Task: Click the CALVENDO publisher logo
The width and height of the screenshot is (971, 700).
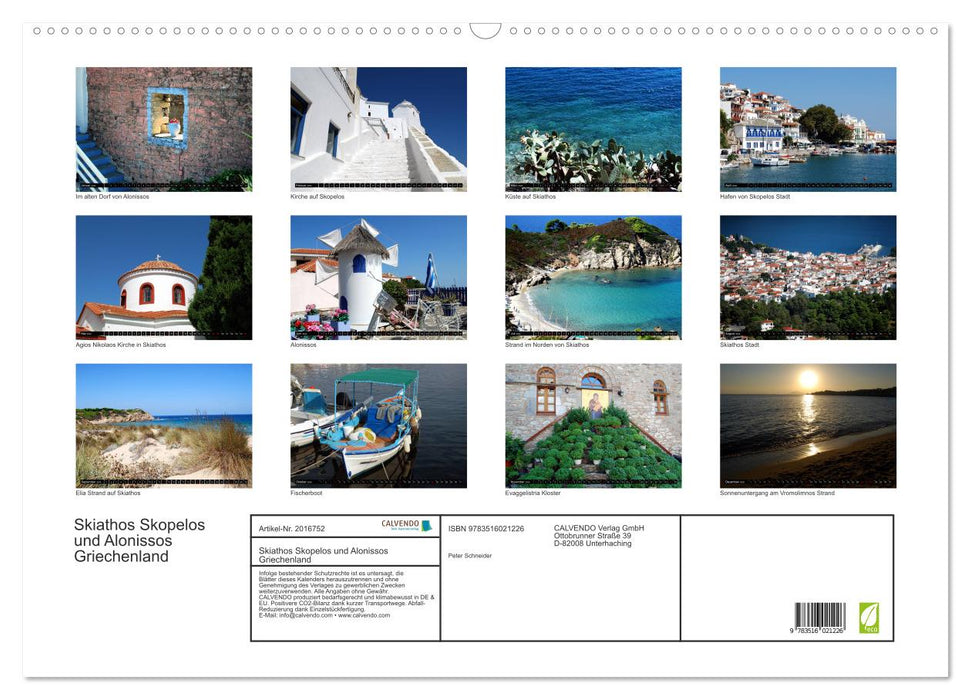Action: click(402, 526)
